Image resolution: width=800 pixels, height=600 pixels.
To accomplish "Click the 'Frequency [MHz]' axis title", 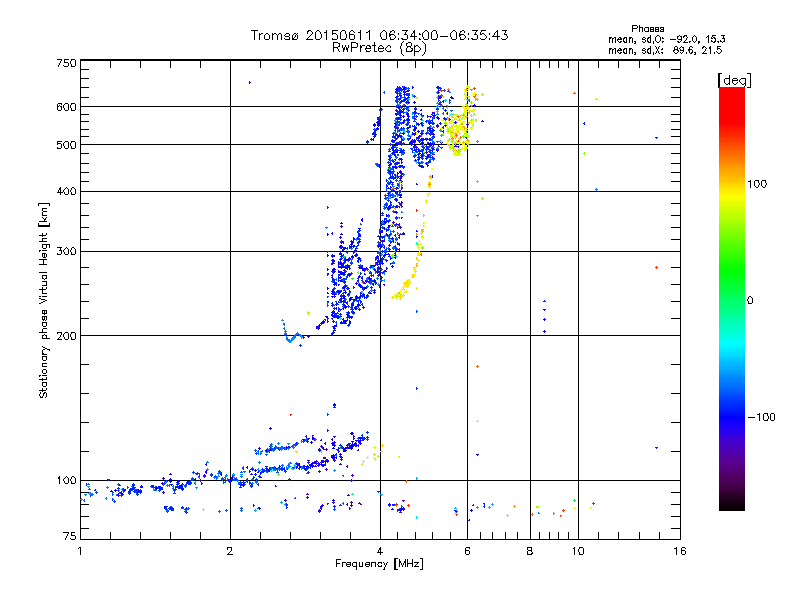I will tap(379, 564).
